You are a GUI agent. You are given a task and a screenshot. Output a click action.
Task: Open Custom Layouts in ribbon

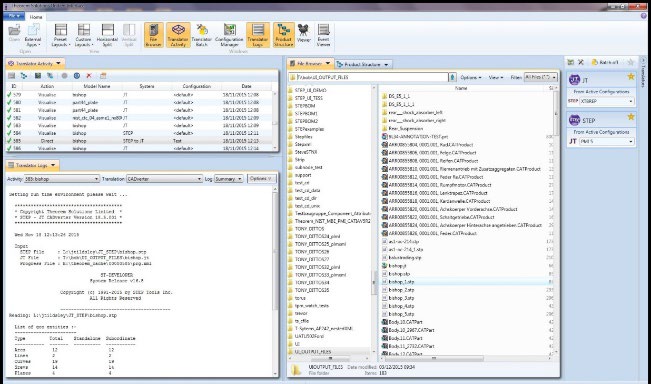click(83, 35)
